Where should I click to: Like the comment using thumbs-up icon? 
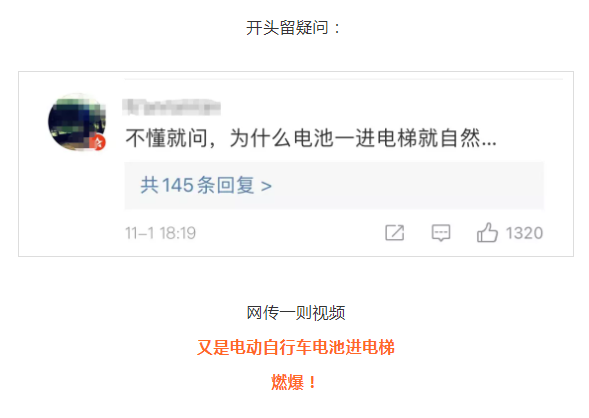click(x=487, y=232)
